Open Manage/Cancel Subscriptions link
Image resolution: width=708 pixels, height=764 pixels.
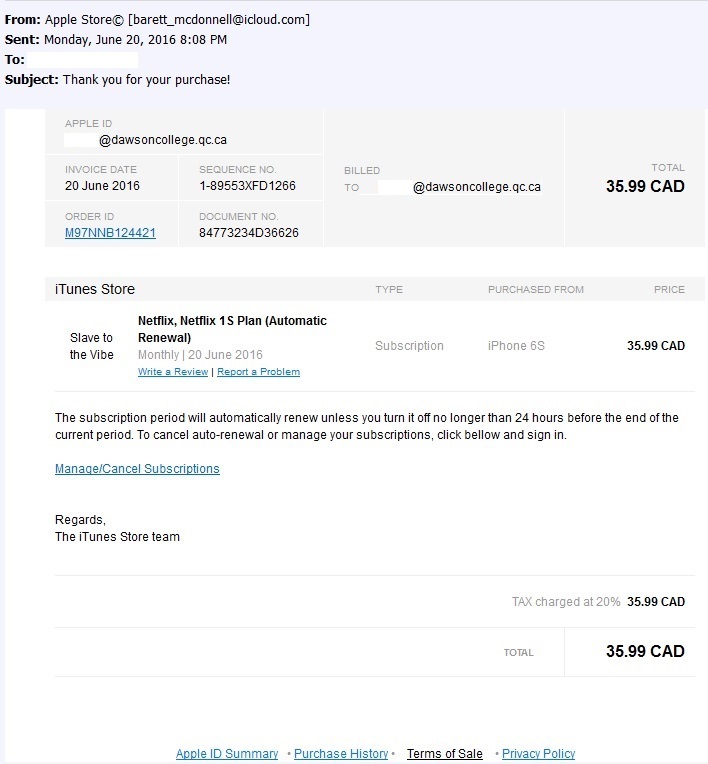(x=137, y=469)
